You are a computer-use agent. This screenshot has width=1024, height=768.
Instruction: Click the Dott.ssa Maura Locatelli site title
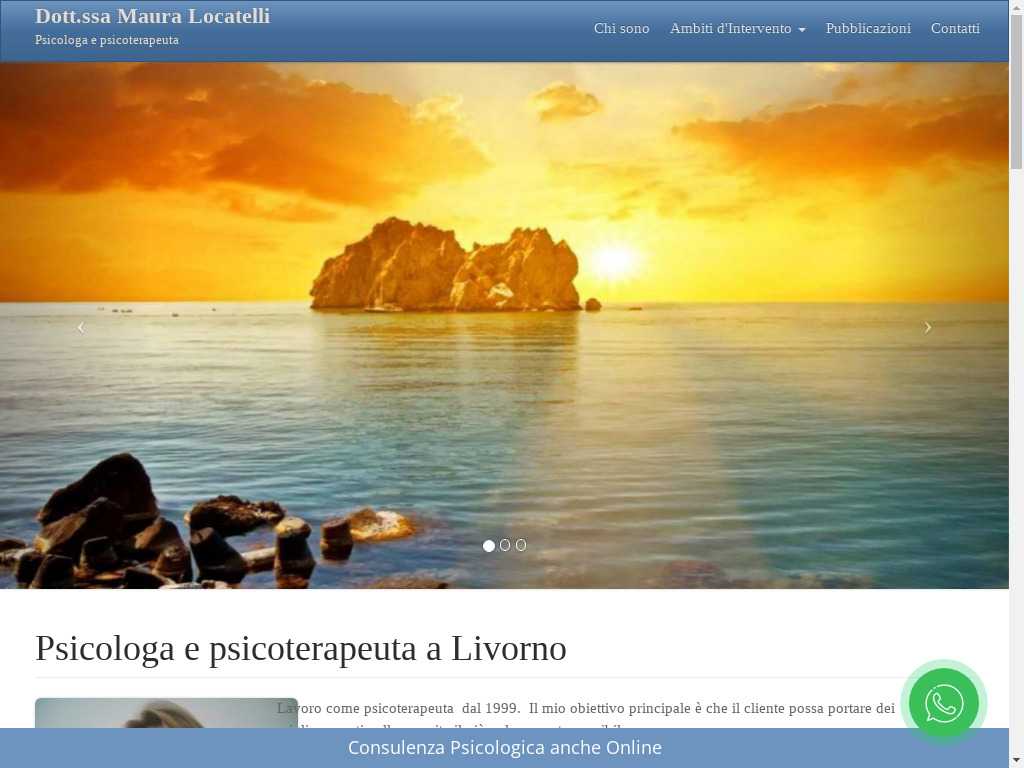[152, 16]
